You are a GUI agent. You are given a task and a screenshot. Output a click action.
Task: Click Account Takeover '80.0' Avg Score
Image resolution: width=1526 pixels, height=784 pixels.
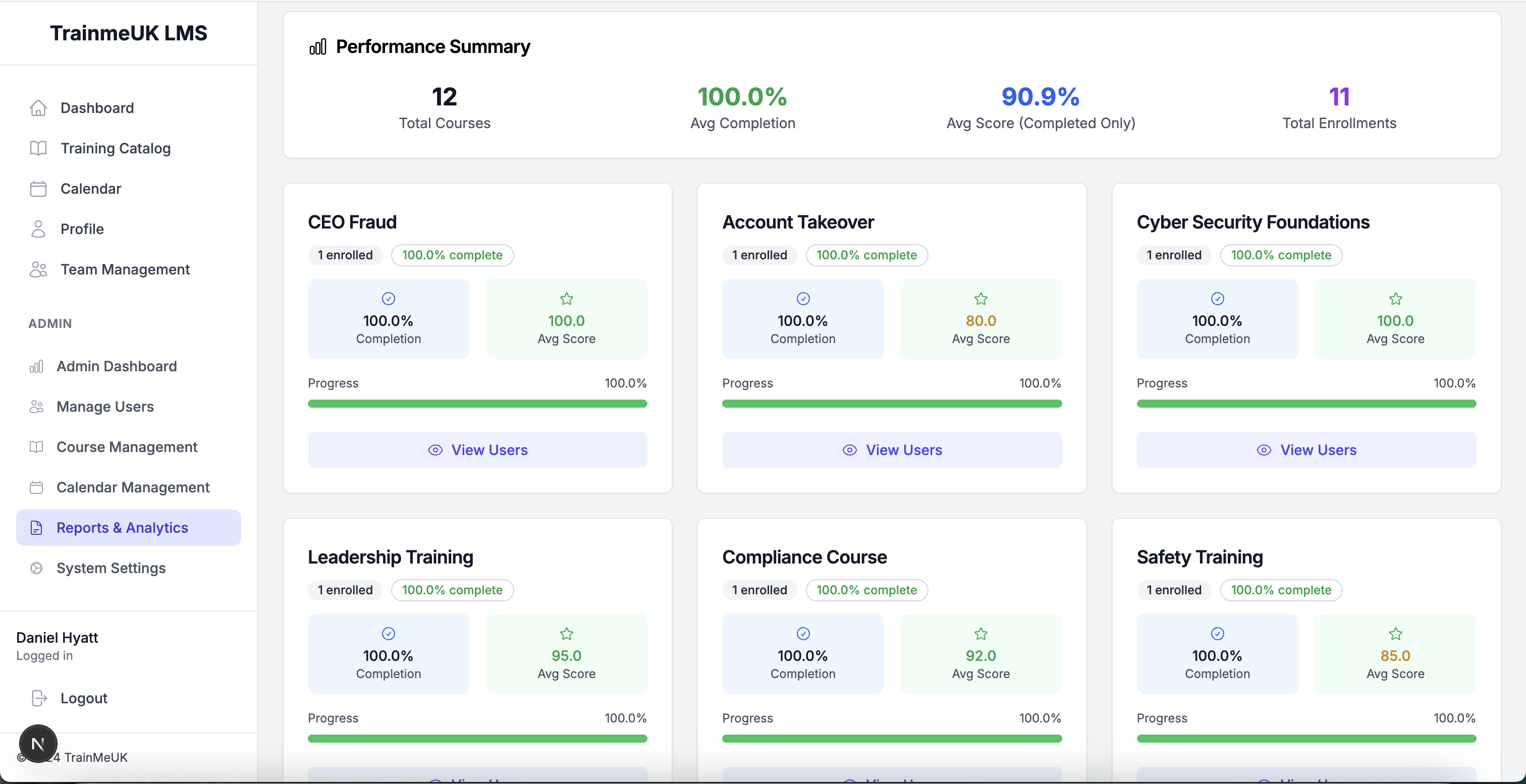coord(981,321)
